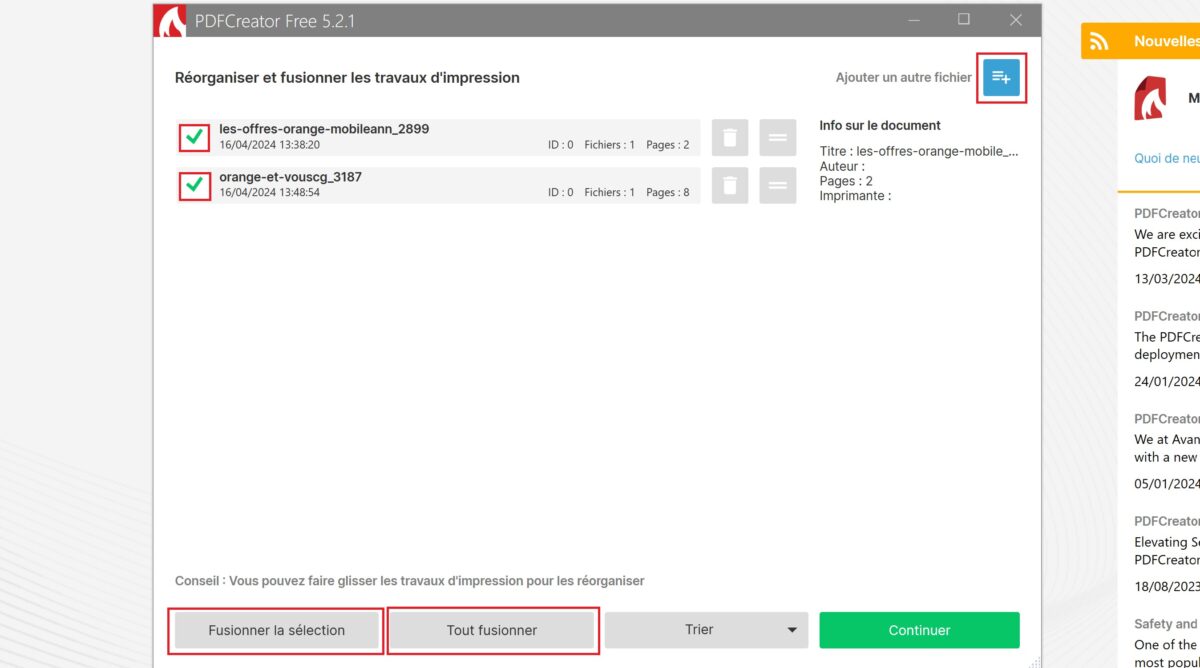
Task: Click the green Continuer button
Action: click(x=919, y=630)
